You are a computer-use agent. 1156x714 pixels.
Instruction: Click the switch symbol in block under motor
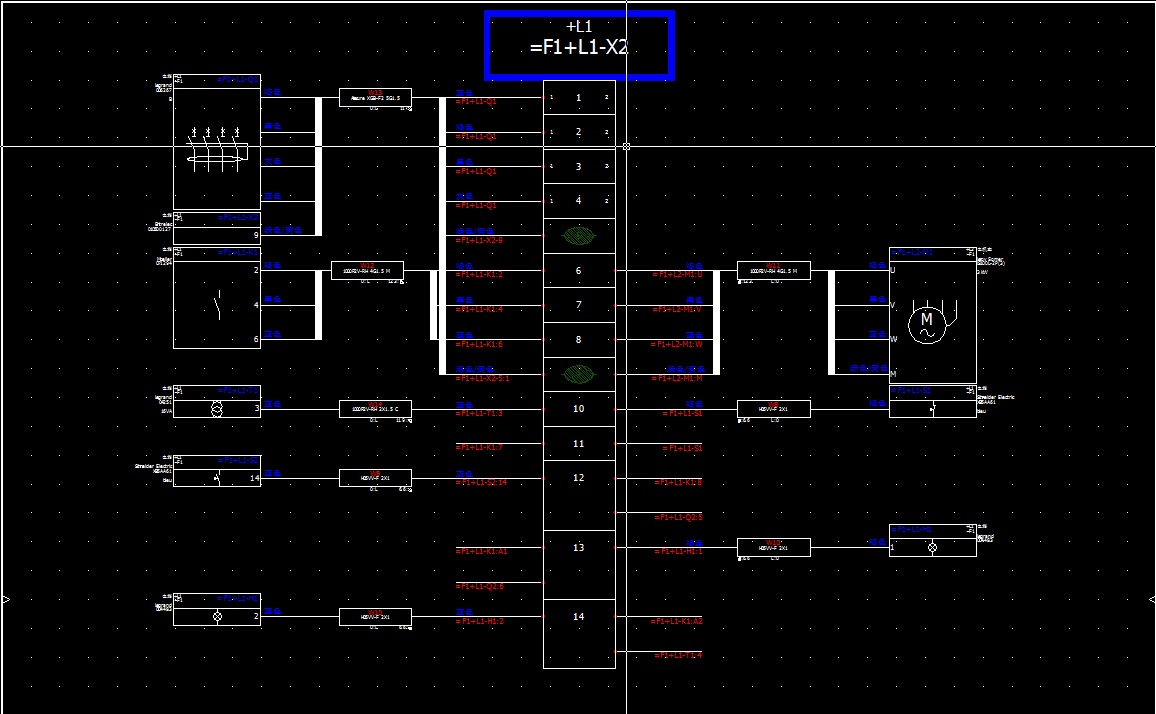click(932, 409)
